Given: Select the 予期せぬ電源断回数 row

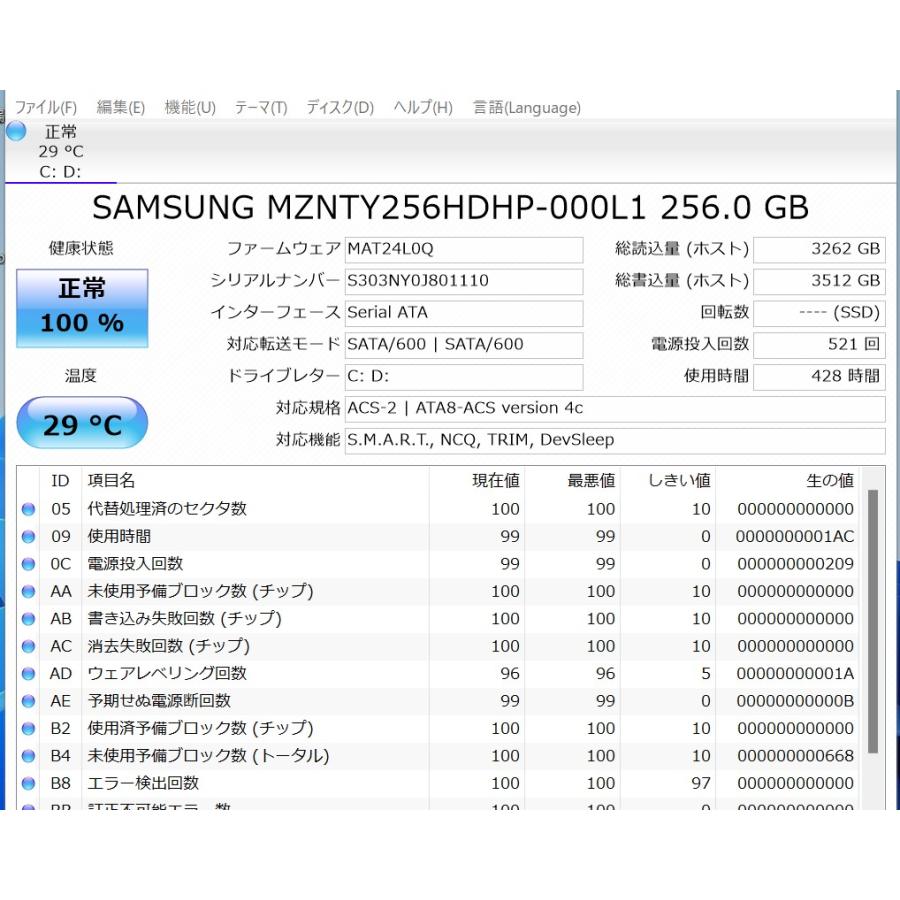Looking at the screenshot, I should tap(438, 701).
